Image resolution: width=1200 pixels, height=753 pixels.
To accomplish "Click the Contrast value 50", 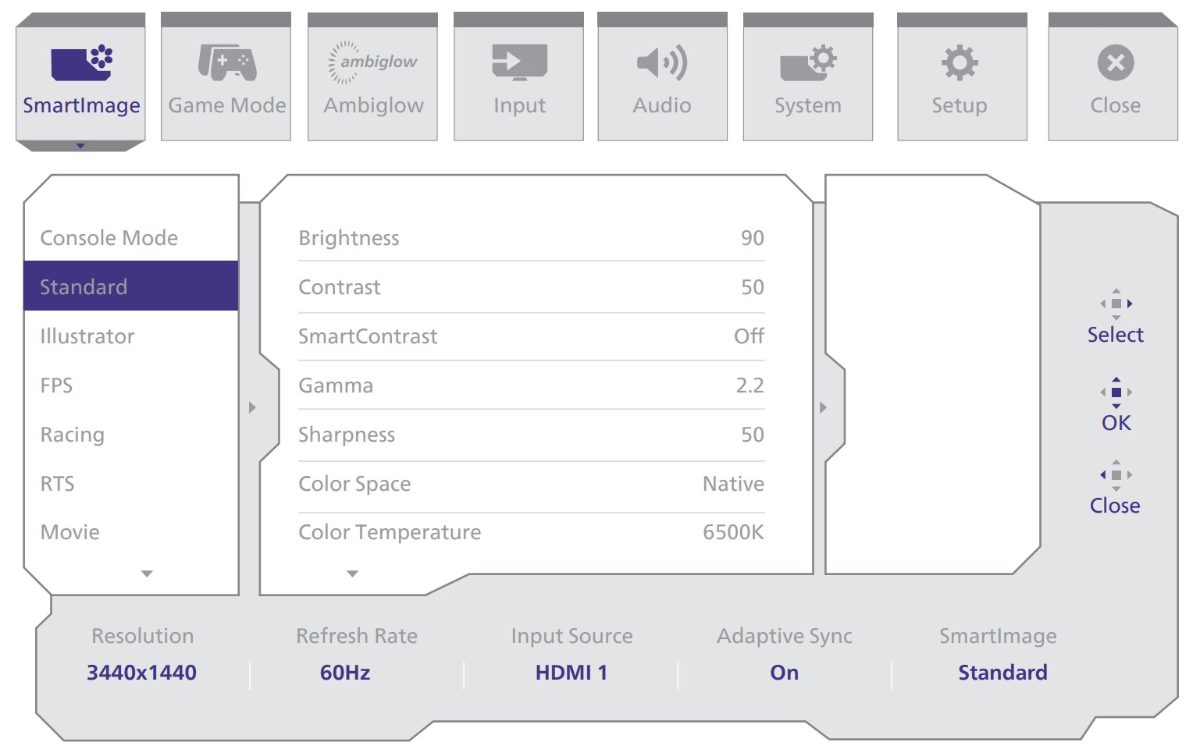I will point(752,287).
